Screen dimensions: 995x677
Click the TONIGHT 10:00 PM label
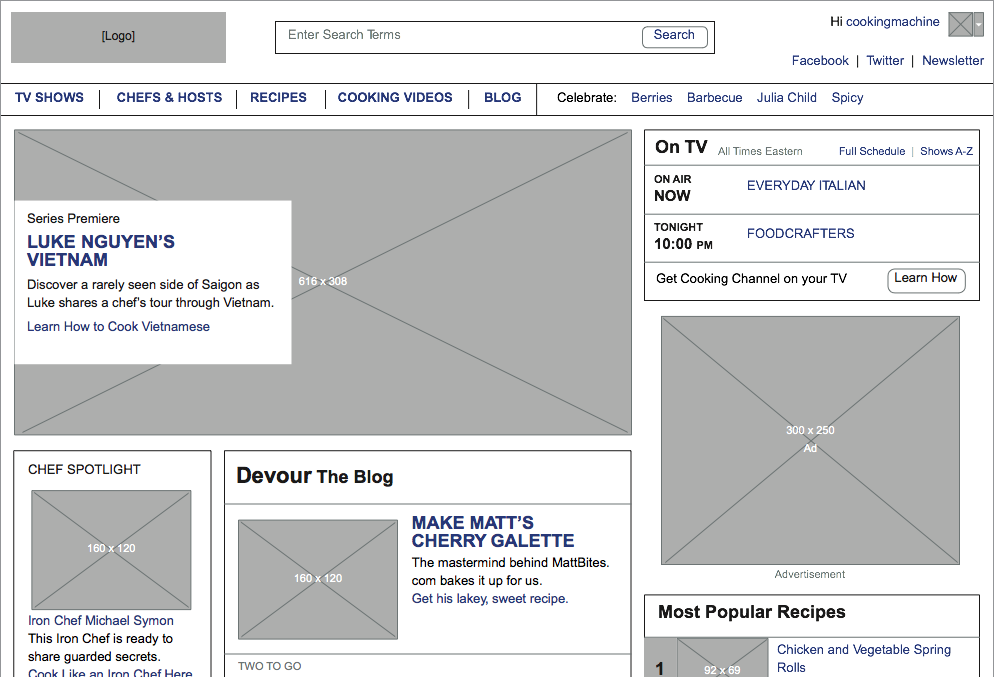[x=683, y=236]
